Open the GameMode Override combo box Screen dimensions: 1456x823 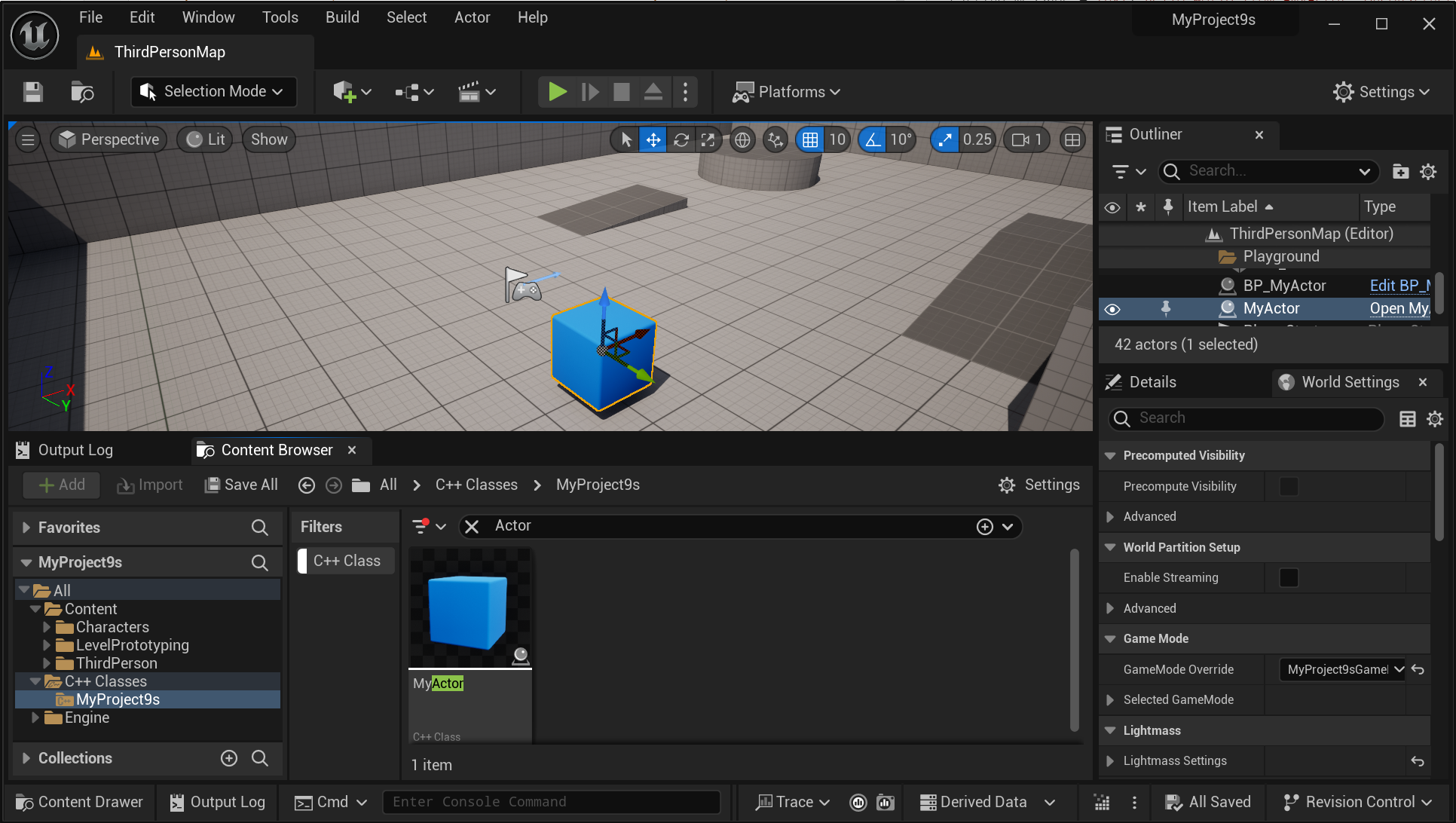(x=1341, y=669)
